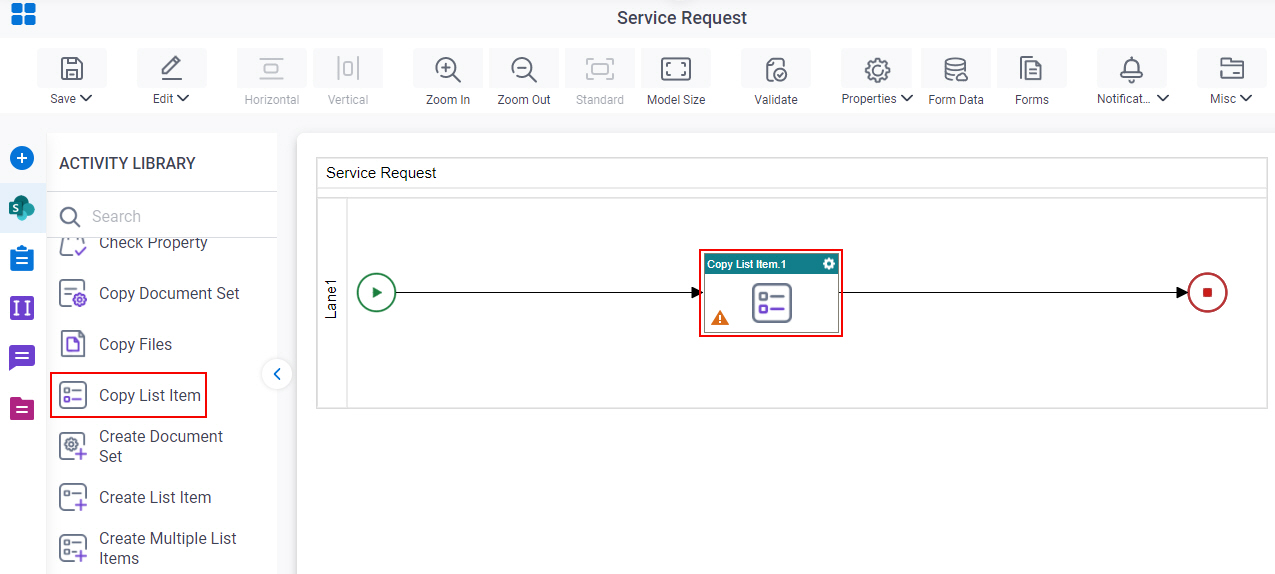Click the search magnifier icon
The height and width of the screenshot is (574, 1275).
coord(70,216)
